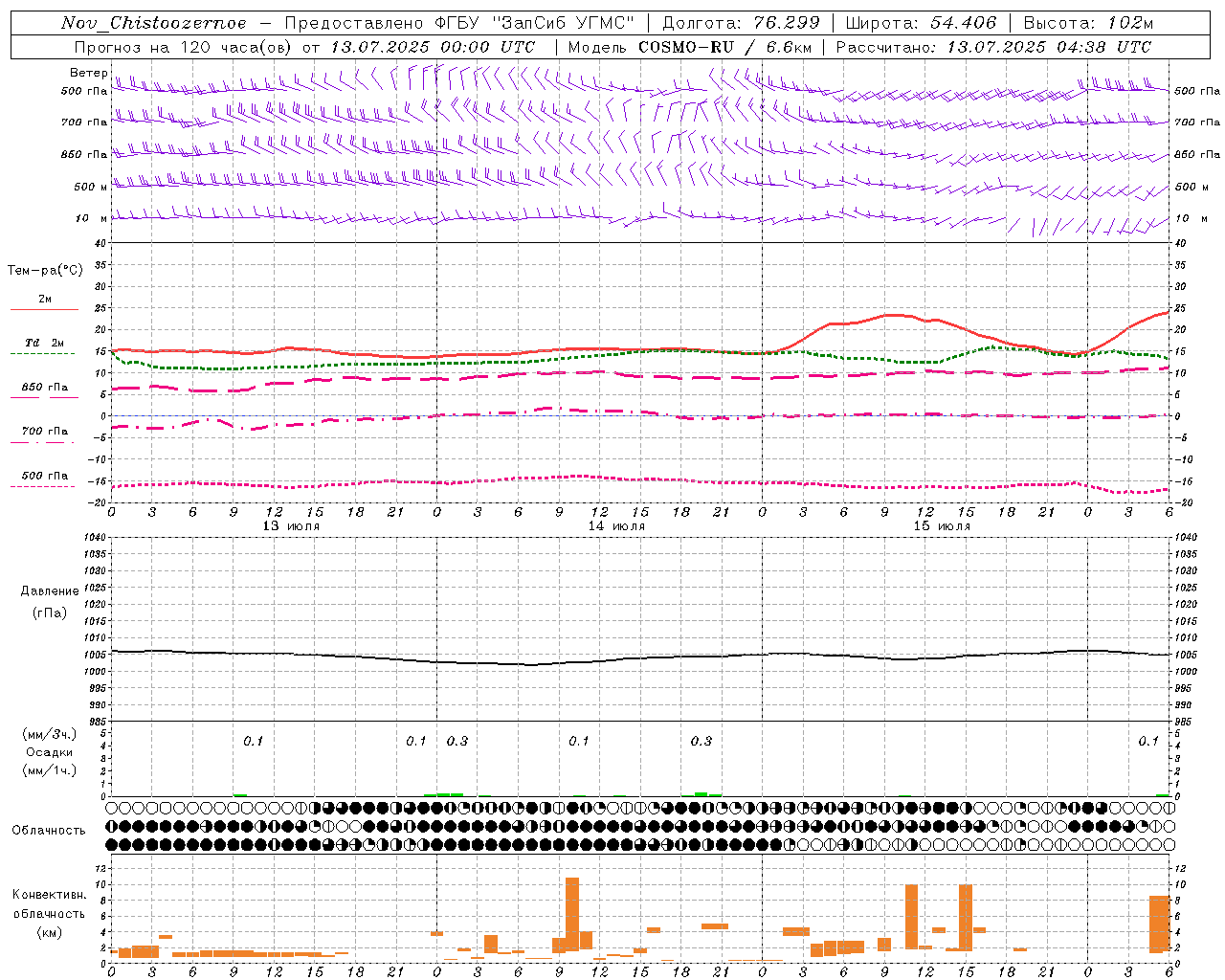Click the 850 гПа temperature legend label
This screenshot has width=1225, height=980.
[45, 388]
